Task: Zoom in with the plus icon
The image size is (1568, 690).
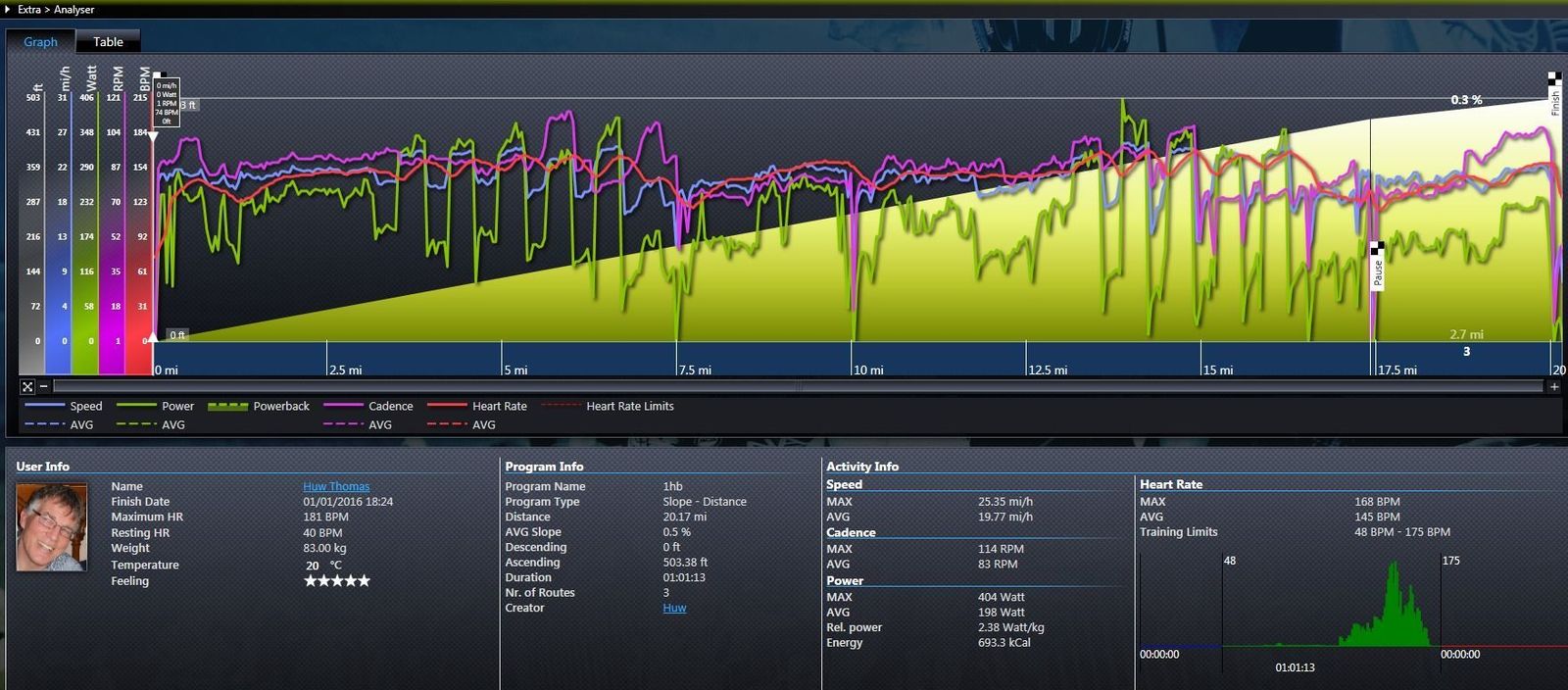Action: click(1554, 387)
